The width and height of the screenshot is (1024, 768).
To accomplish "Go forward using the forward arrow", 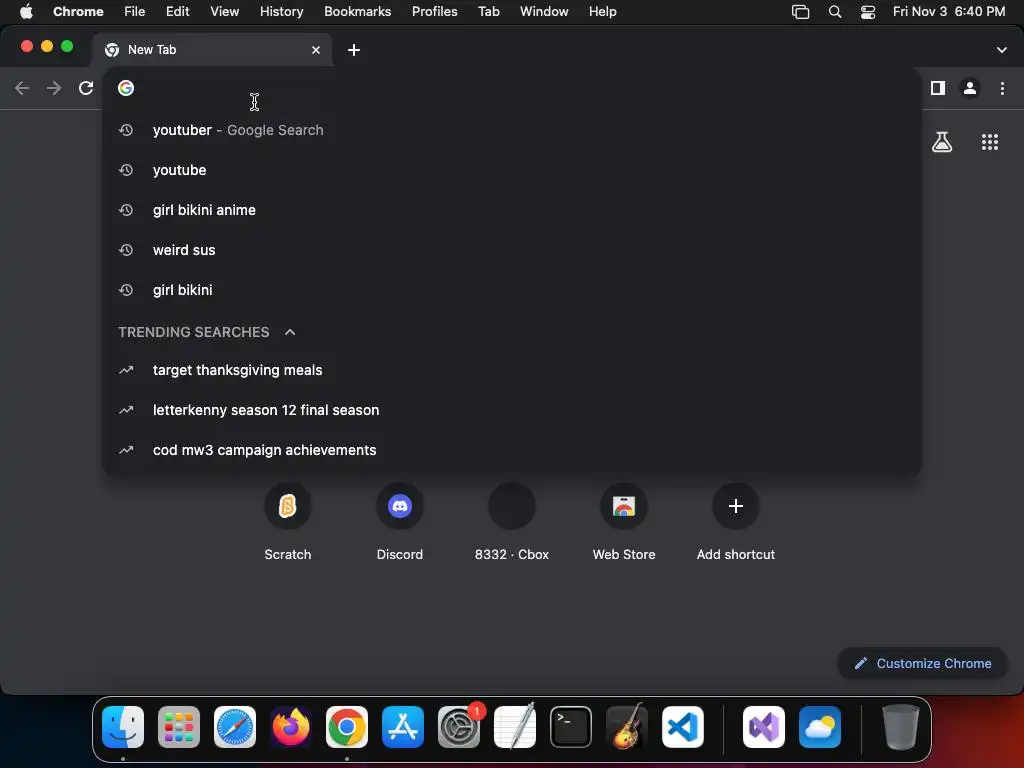I will (x=54, y=88).
